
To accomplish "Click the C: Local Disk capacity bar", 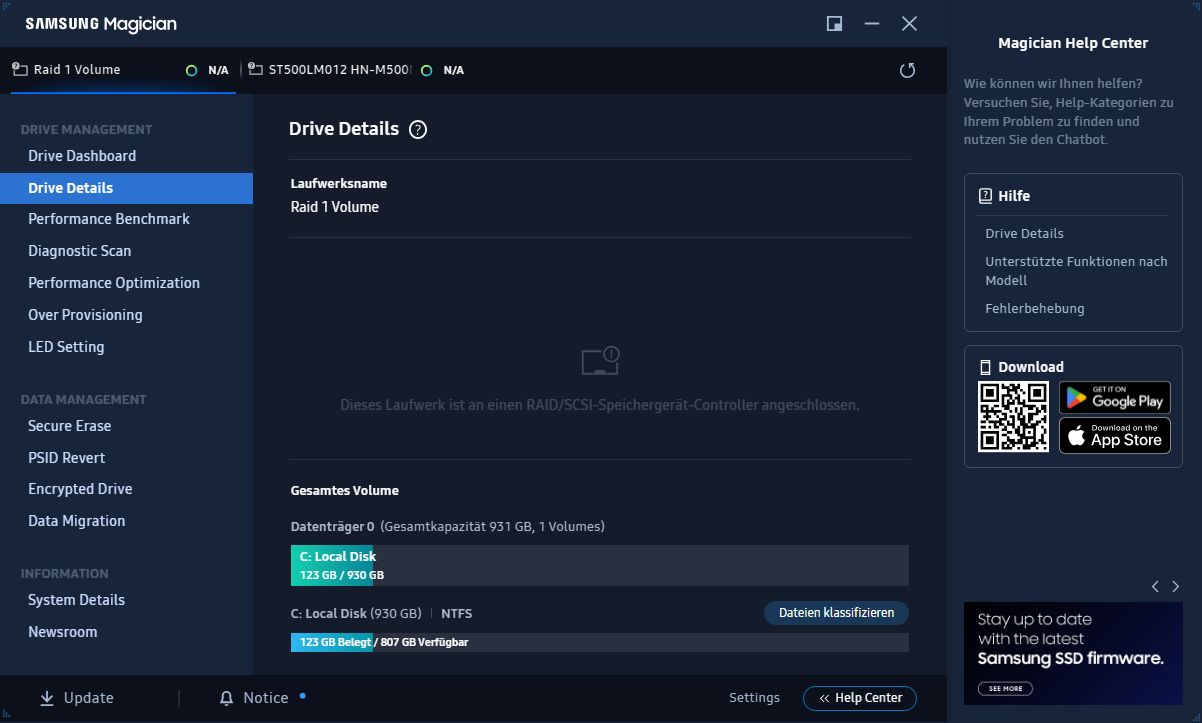I will (599, 566).
